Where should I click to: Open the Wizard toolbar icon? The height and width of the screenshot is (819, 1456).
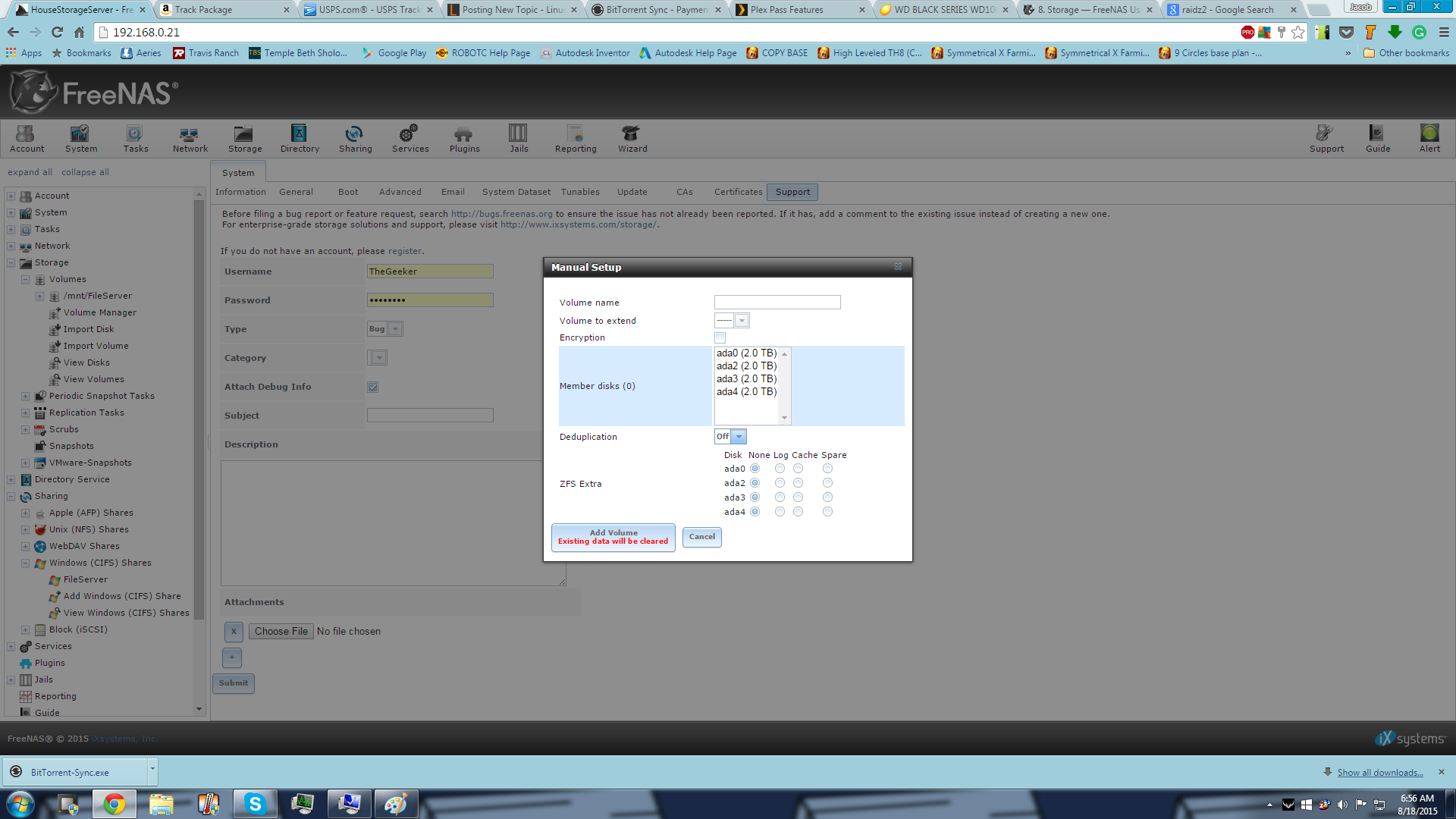tap(632, 138)
